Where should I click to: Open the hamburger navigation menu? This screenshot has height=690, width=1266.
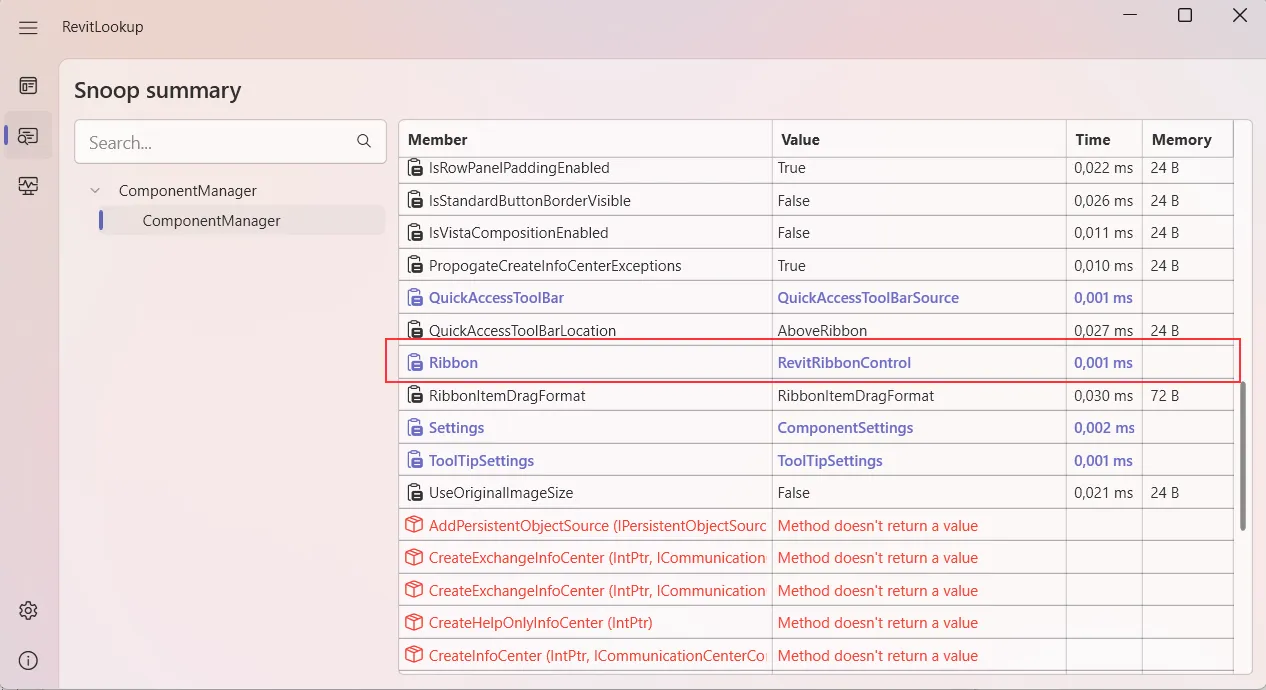click(x=28, y=27)
